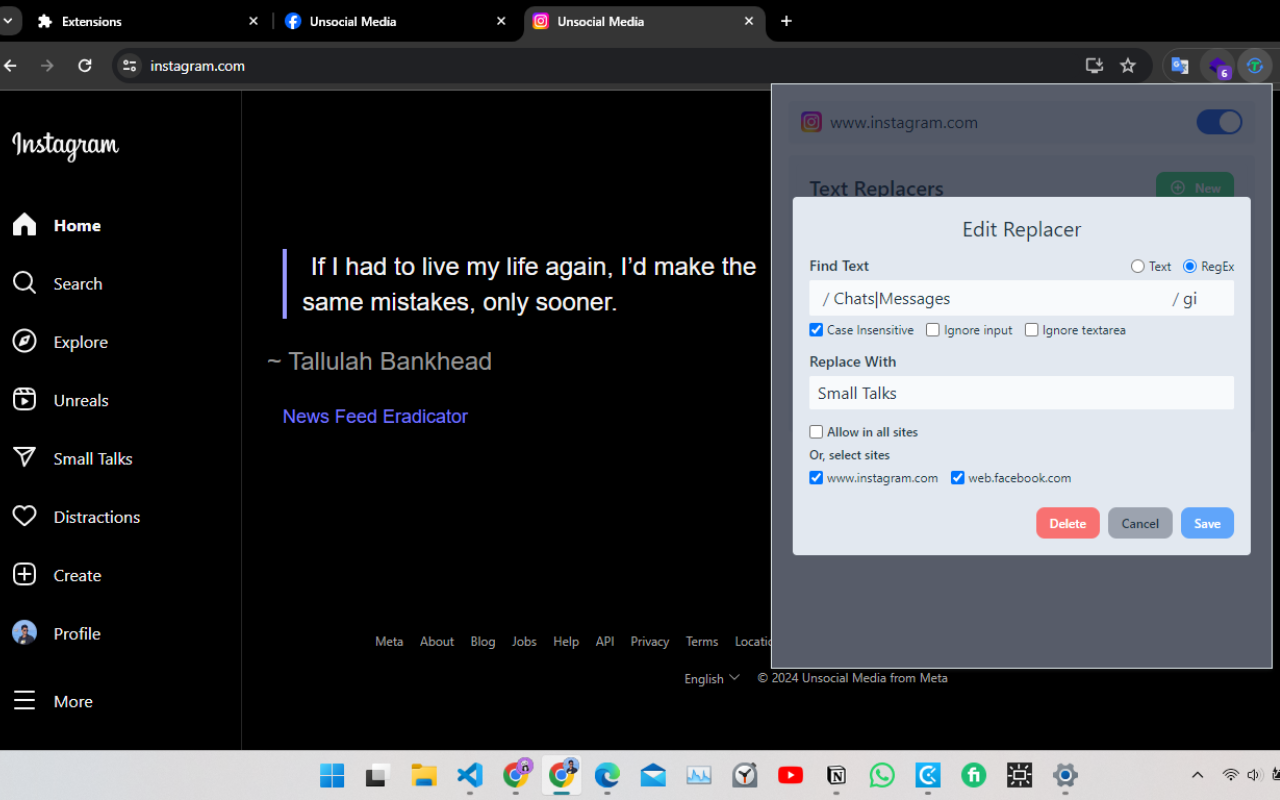The image size is (1280, 800).
Task: Click New text replacer button
Action: tap(1194, 187)
